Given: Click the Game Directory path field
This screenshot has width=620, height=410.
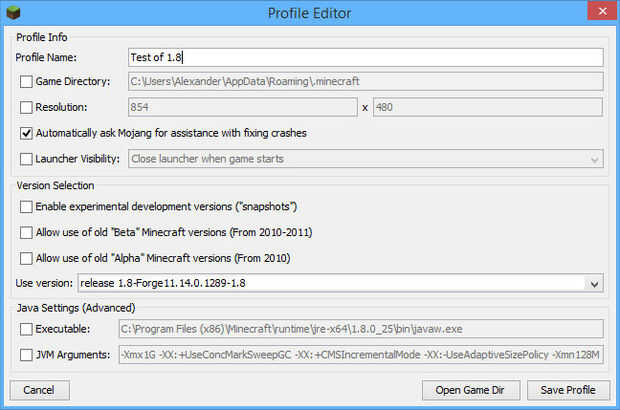Looking at the screenshot, I should (366, 81).
